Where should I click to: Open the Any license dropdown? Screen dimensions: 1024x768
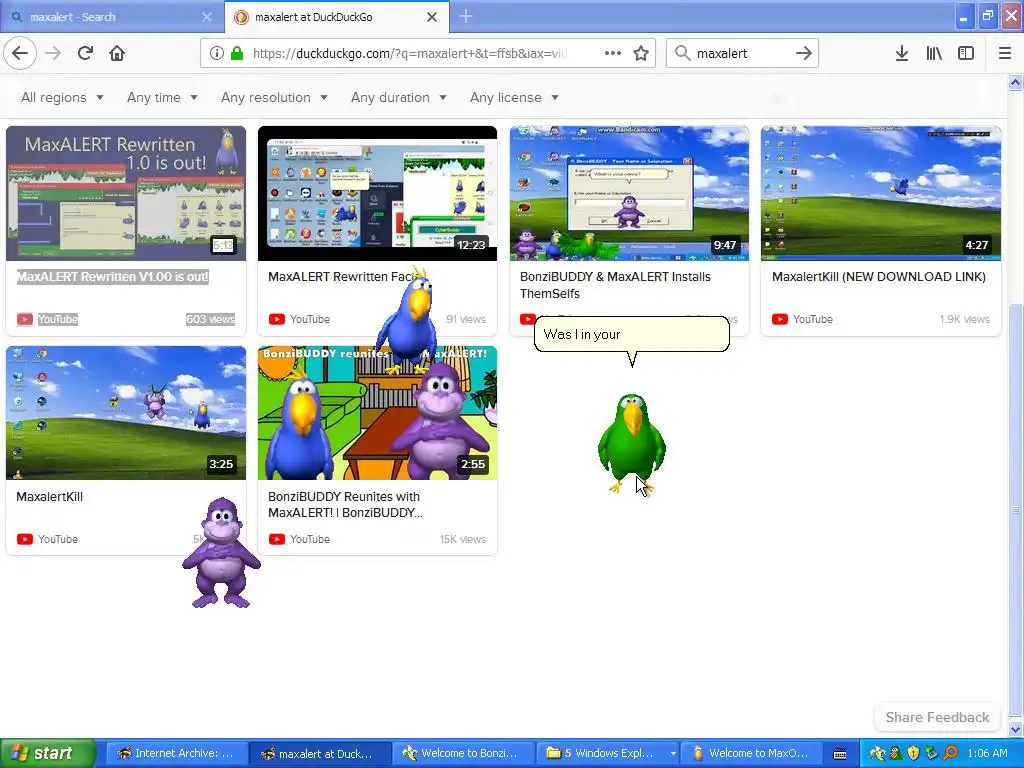click(x=514, y=97)
